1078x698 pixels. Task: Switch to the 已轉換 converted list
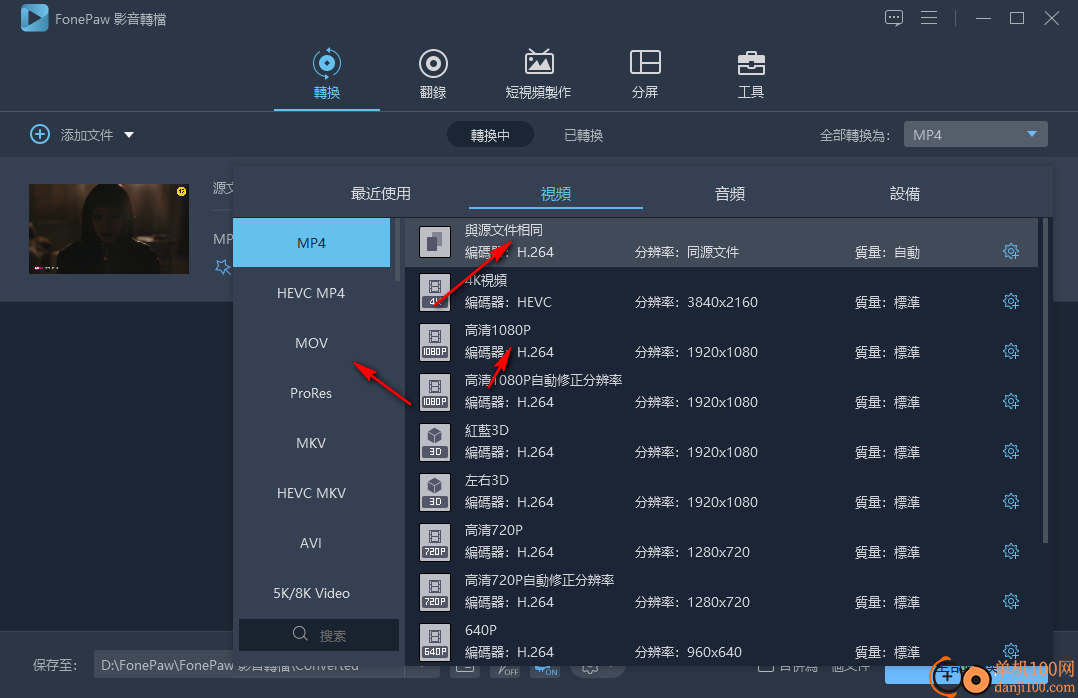tap(583, 135)
